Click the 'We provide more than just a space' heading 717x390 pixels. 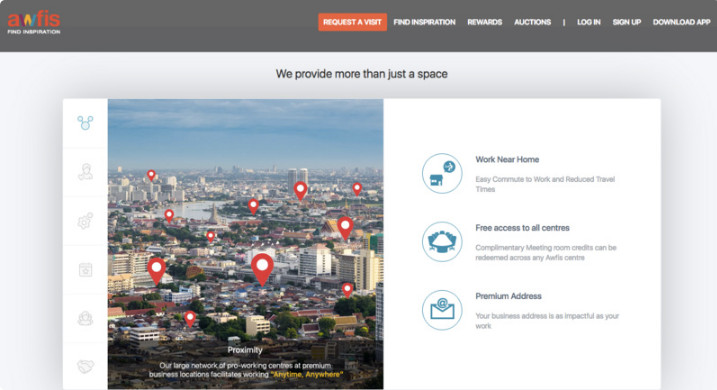pos(361,74)
